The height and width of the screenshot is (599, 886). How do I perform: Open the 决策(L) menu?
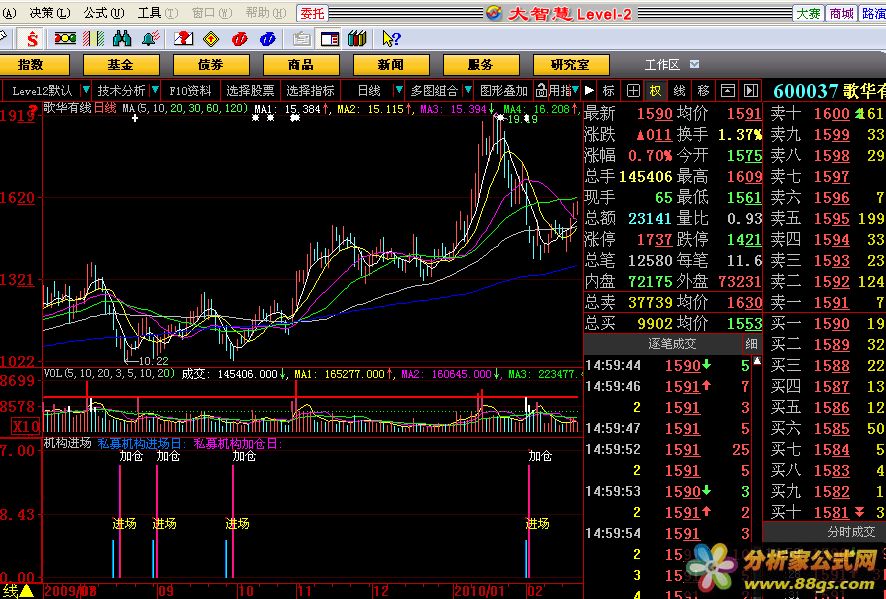(49, 13)
